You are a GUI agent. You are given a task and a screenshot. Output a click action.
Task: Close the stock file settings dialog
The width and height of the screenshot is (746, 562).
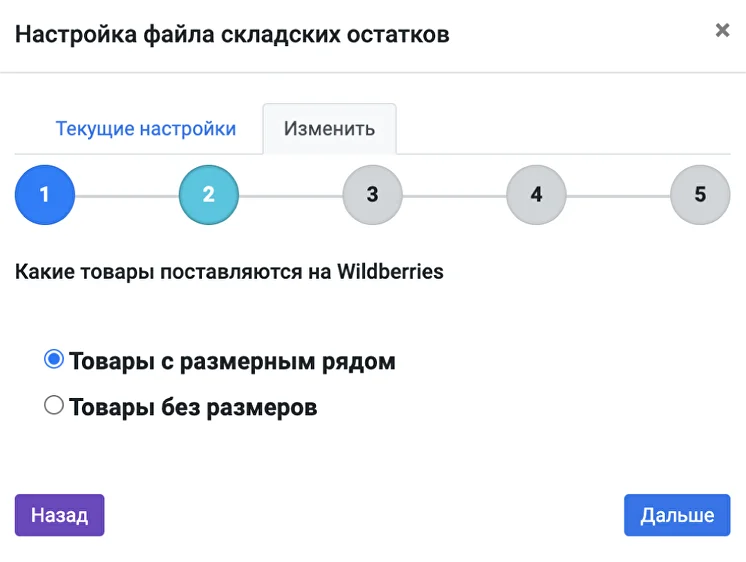pyautogui.click(x=722, y=30)
